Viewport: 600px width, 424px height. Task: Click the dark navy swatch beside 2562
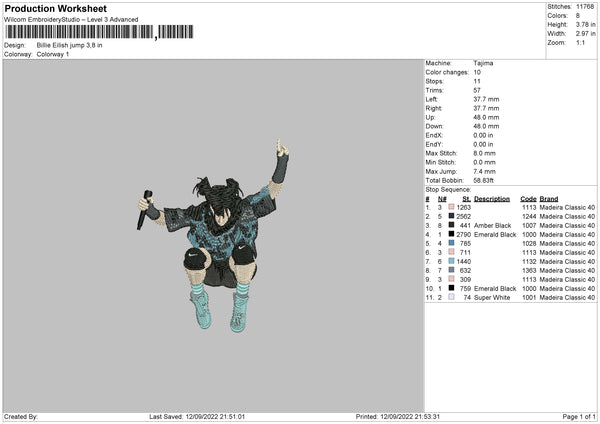coord(451,216)
